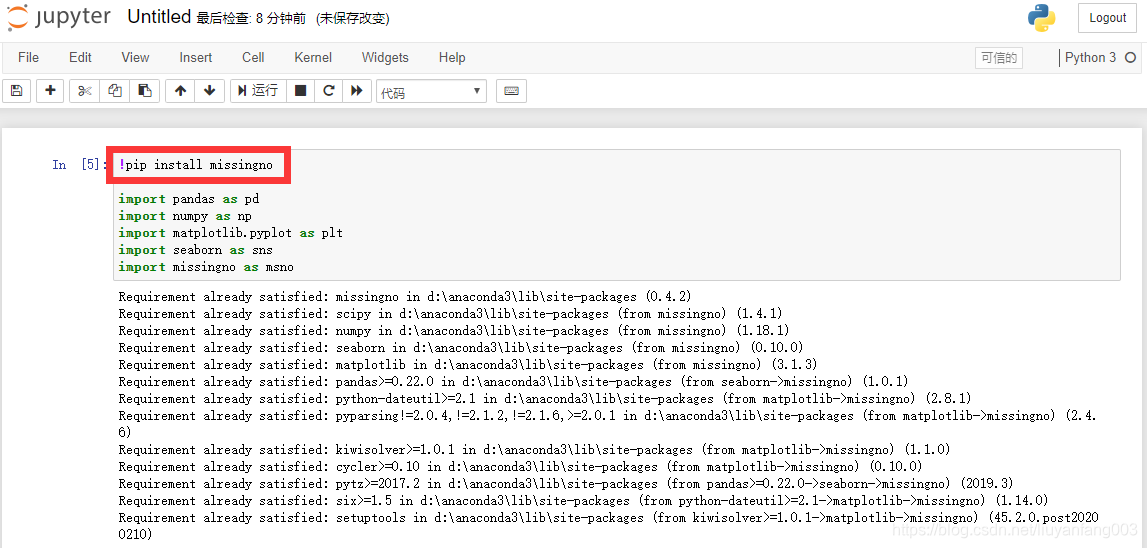Click the import numpy as np line

click(185, 216)
